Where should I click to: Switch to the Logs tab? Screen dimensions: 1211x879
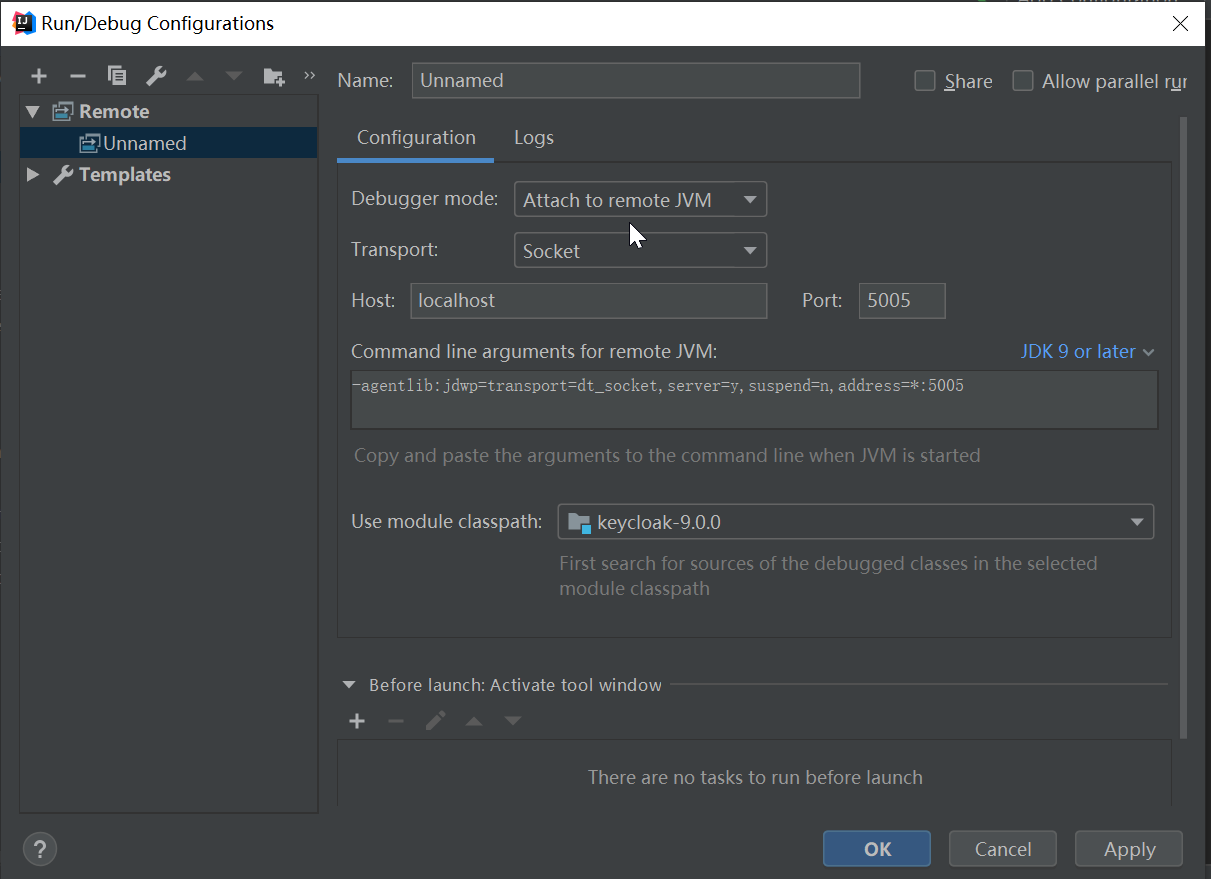click(534, 138)
